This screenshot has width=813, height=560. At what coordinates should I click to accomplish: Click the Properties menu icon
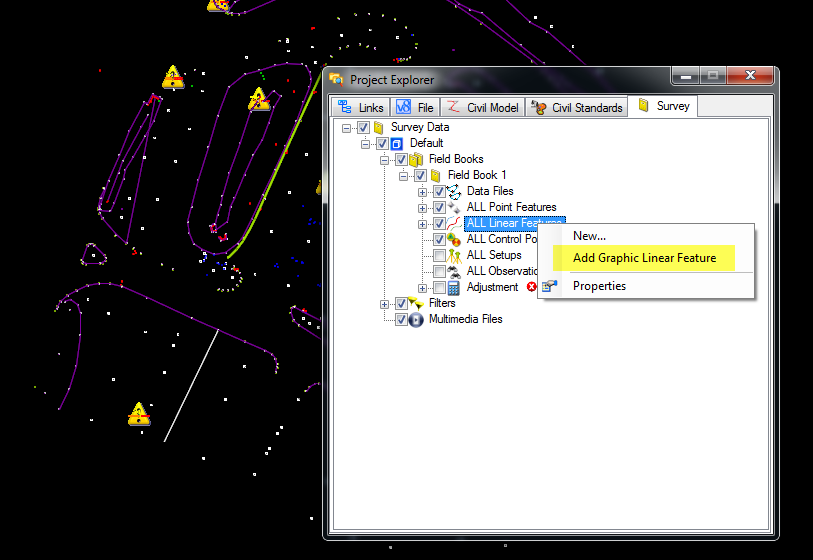[550, 286]
